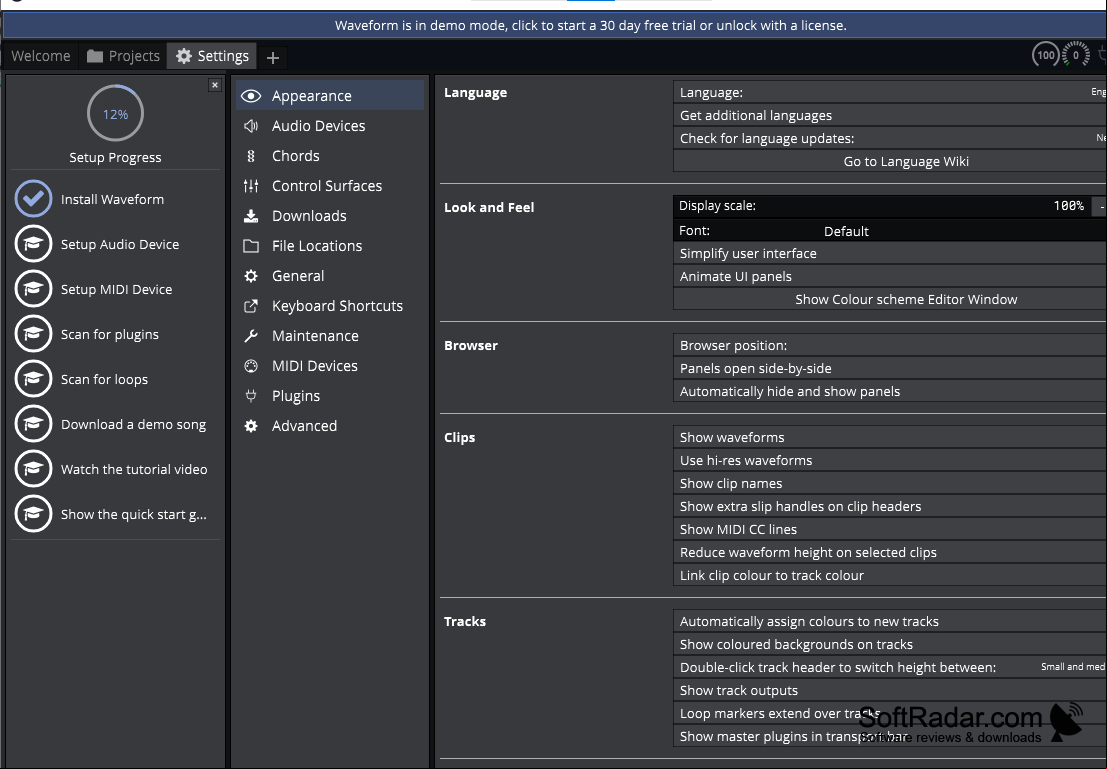Image resolution: width=1107 pixels, height=769 pixels.
Task: Click the Scan for plugins step label
Action: click(109, 335)
